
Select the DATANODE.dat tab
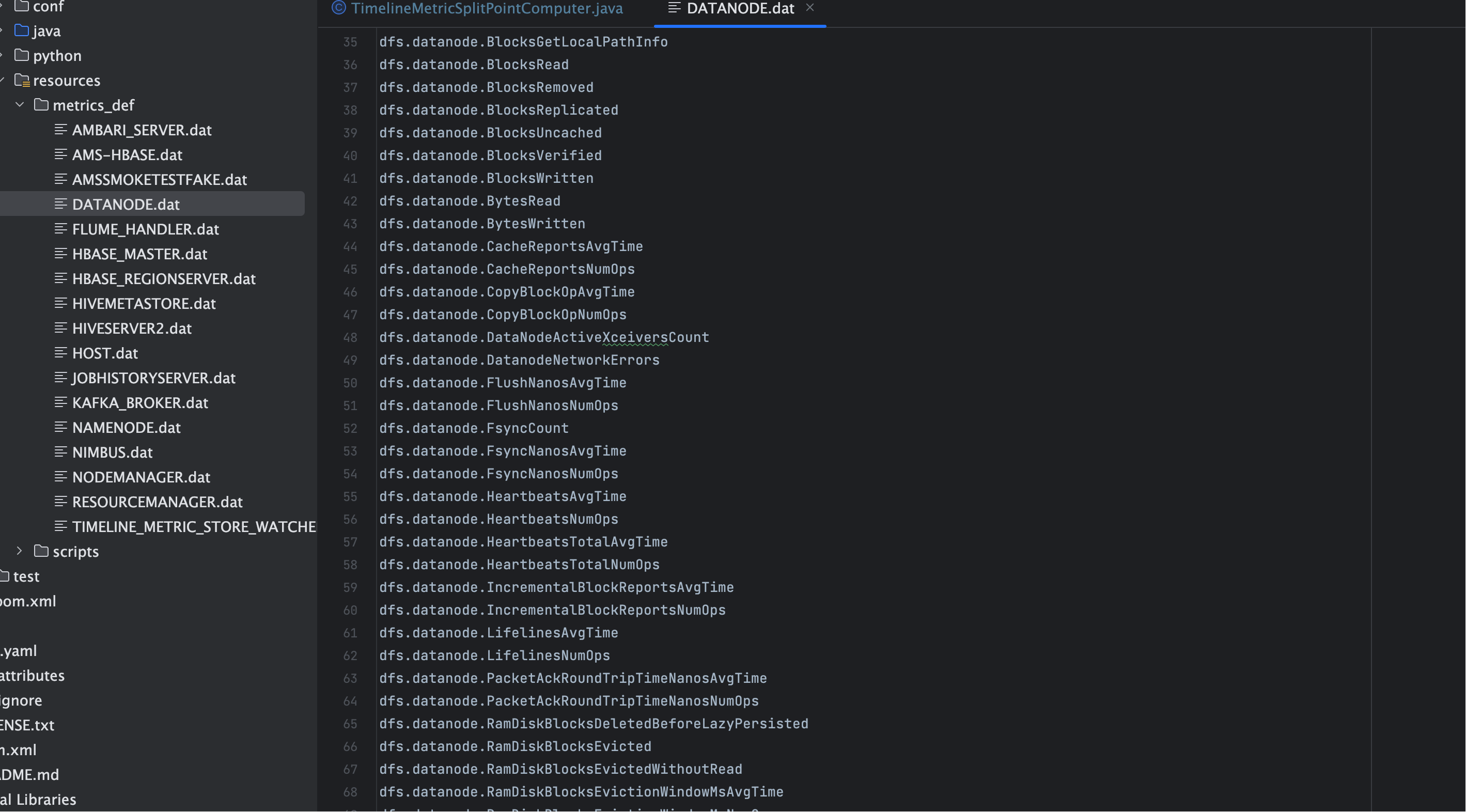pos(740,9)
